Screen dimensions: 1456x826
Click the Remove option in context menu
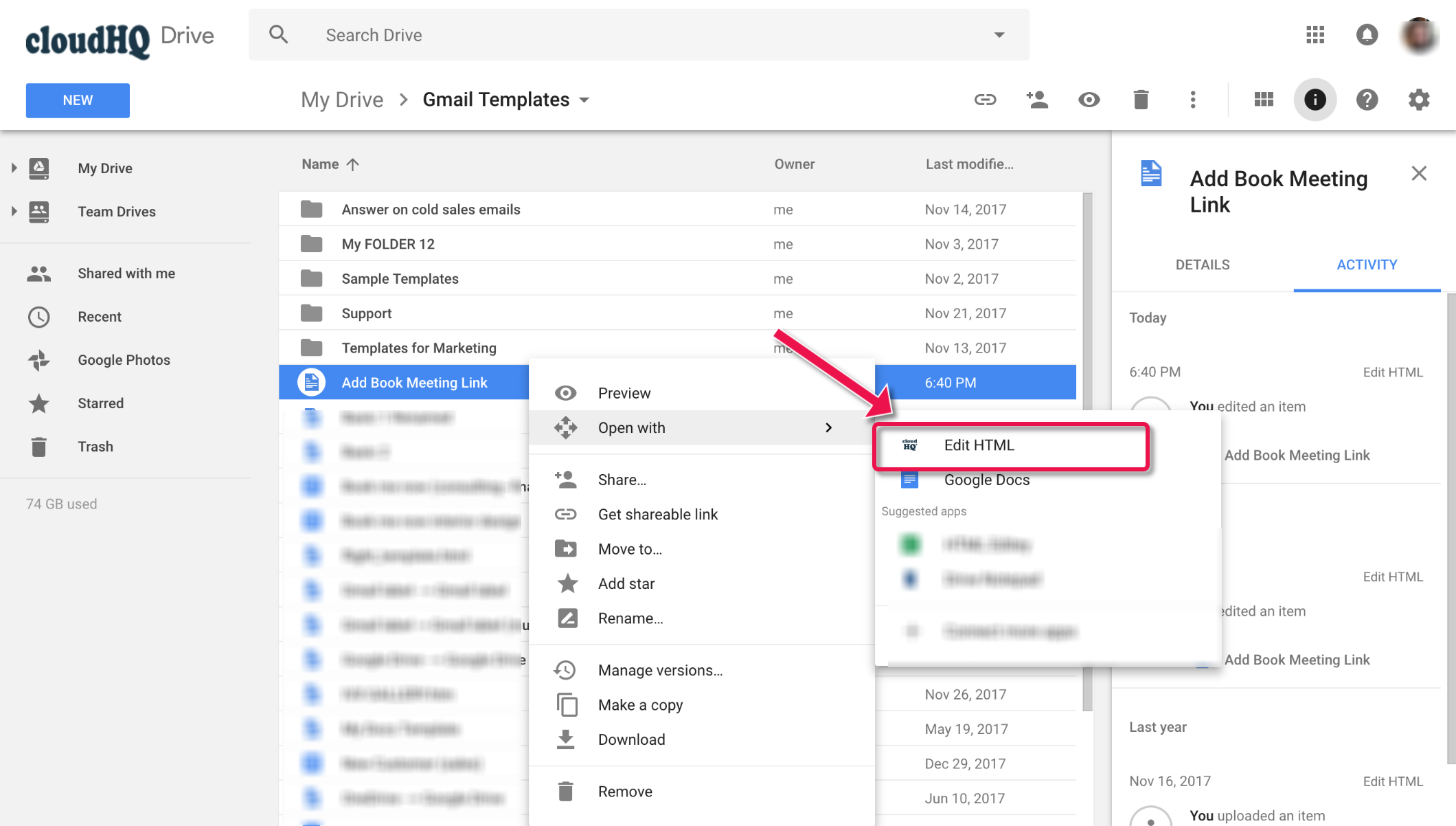click(x=626, y=791)
